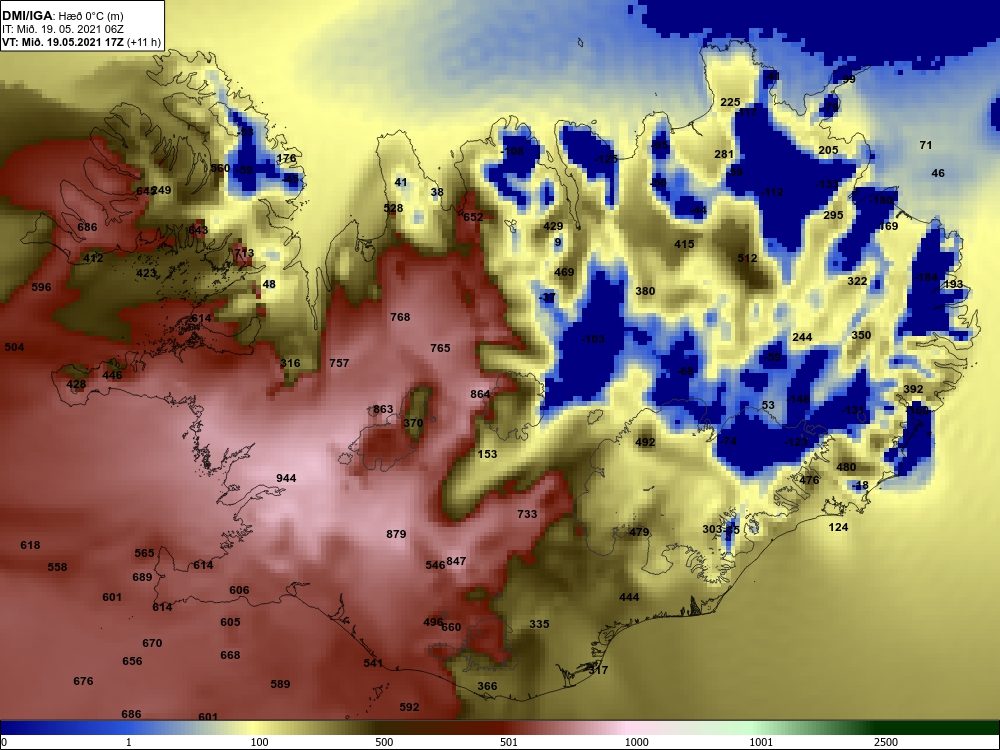This screenshot has height=750, width=1000.
Task: Click the 768 value label
Action: (x=400, y=317)
